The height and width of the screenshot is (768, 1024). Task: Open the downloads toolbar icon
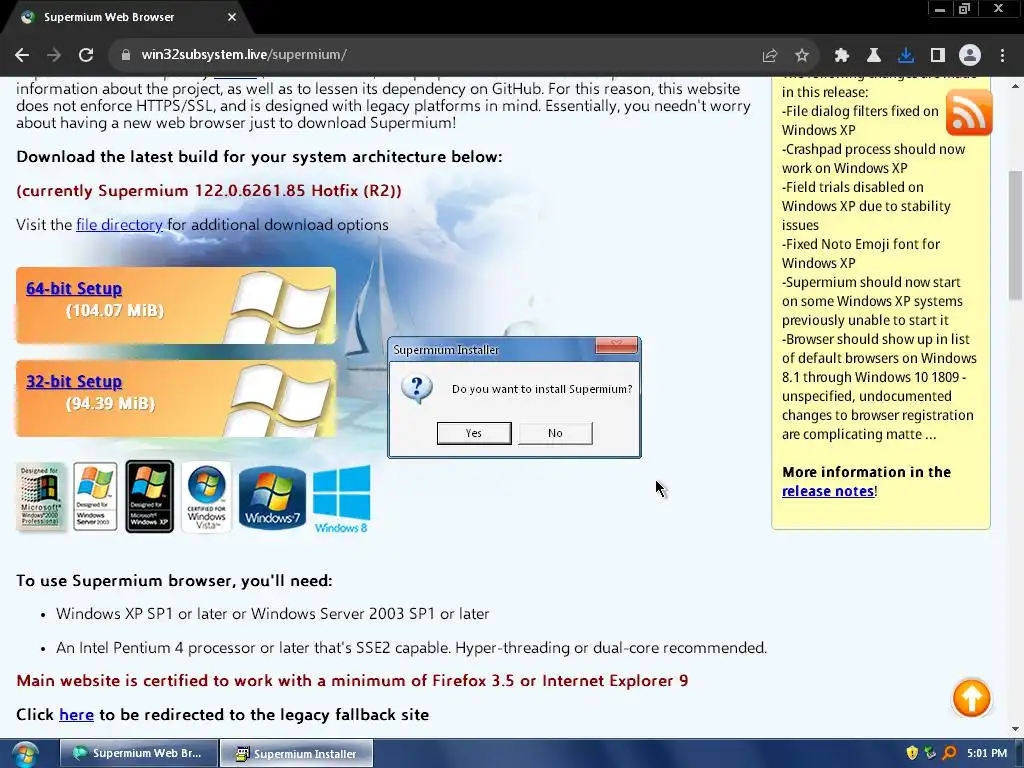905,56
